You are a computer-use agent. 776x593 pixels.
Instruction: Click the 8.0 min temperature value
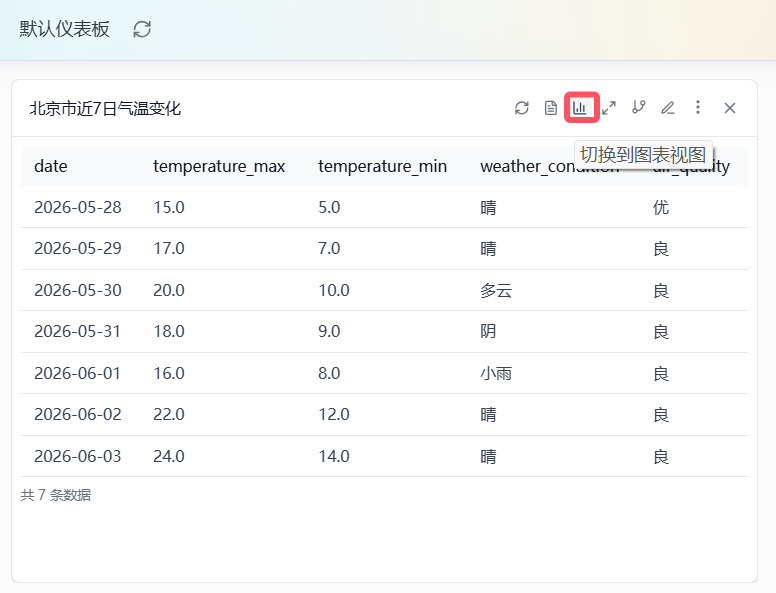point(329,373)
